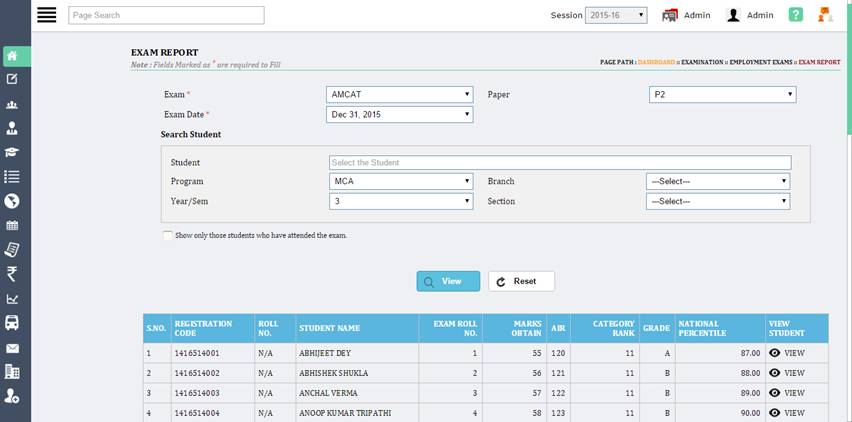Expand the Paper dropdown showing P2
Image resolution: width=852 pixels, height=422 pixels.
pos(722,94)
